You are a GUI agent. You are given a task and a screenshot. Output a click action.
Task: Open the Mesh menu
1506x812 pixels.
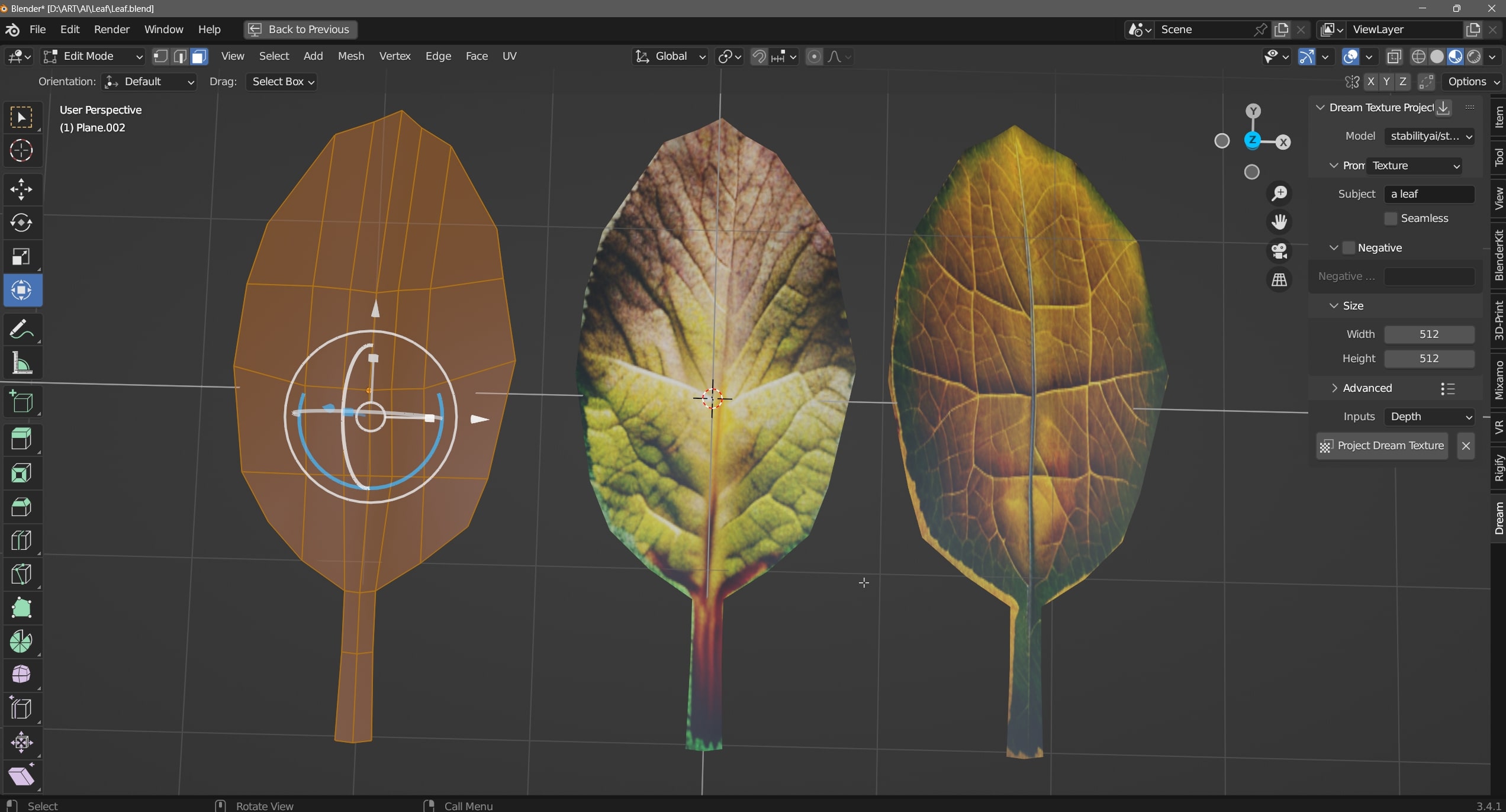point(350,56)
